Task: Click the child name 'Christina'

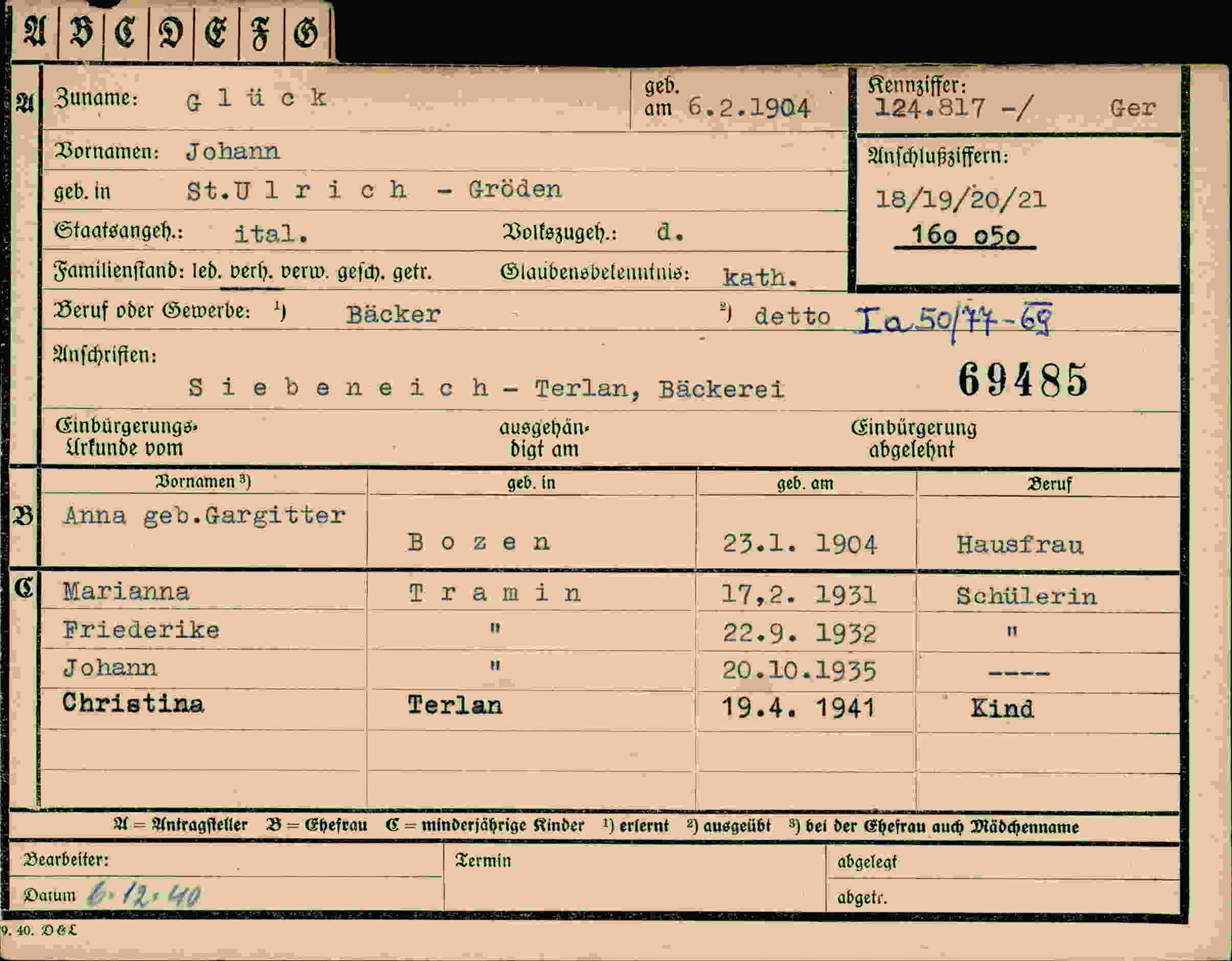Action: [133, 703]
